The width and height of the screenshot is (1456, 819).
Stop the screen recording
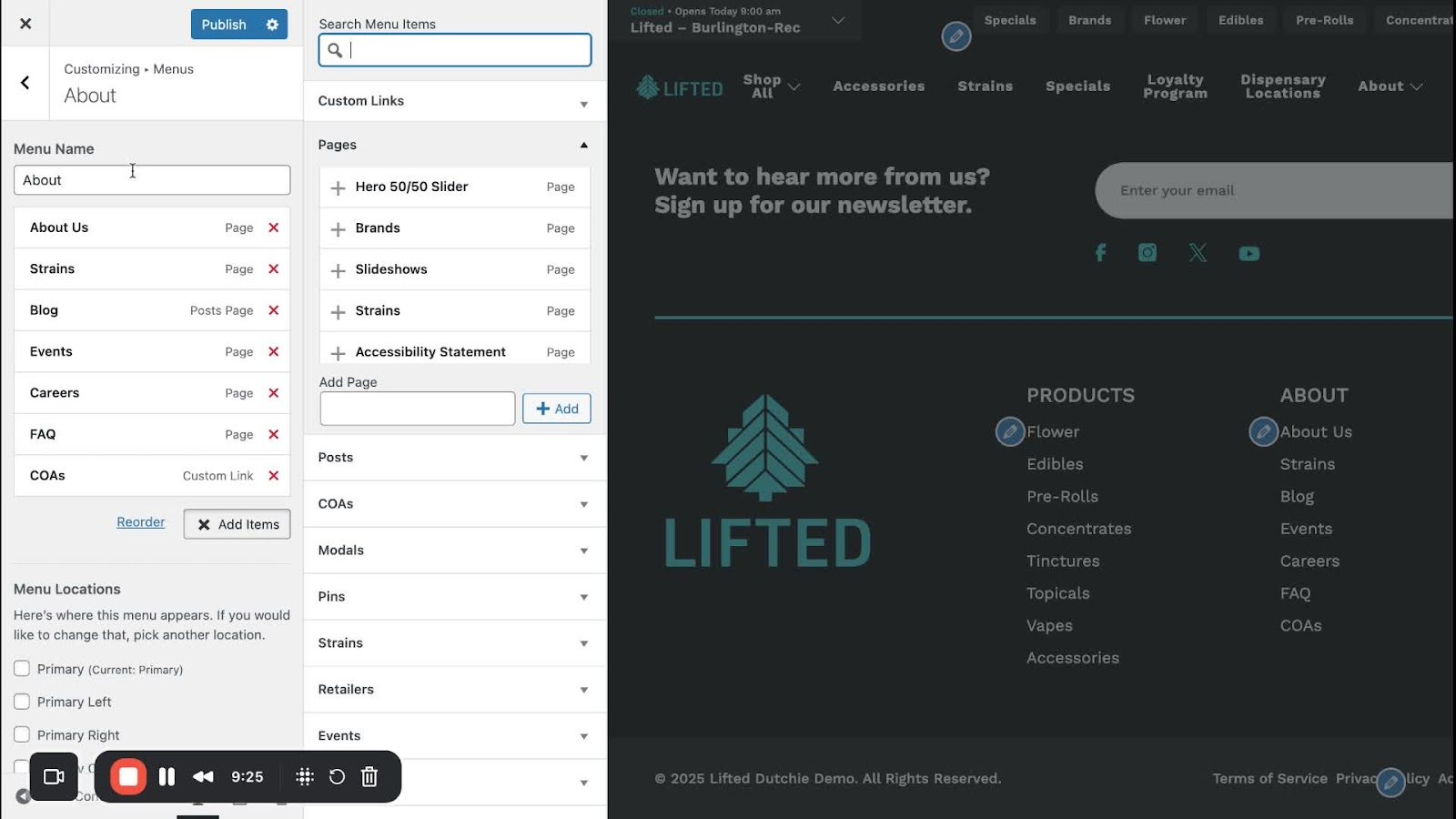pos(128,777)
